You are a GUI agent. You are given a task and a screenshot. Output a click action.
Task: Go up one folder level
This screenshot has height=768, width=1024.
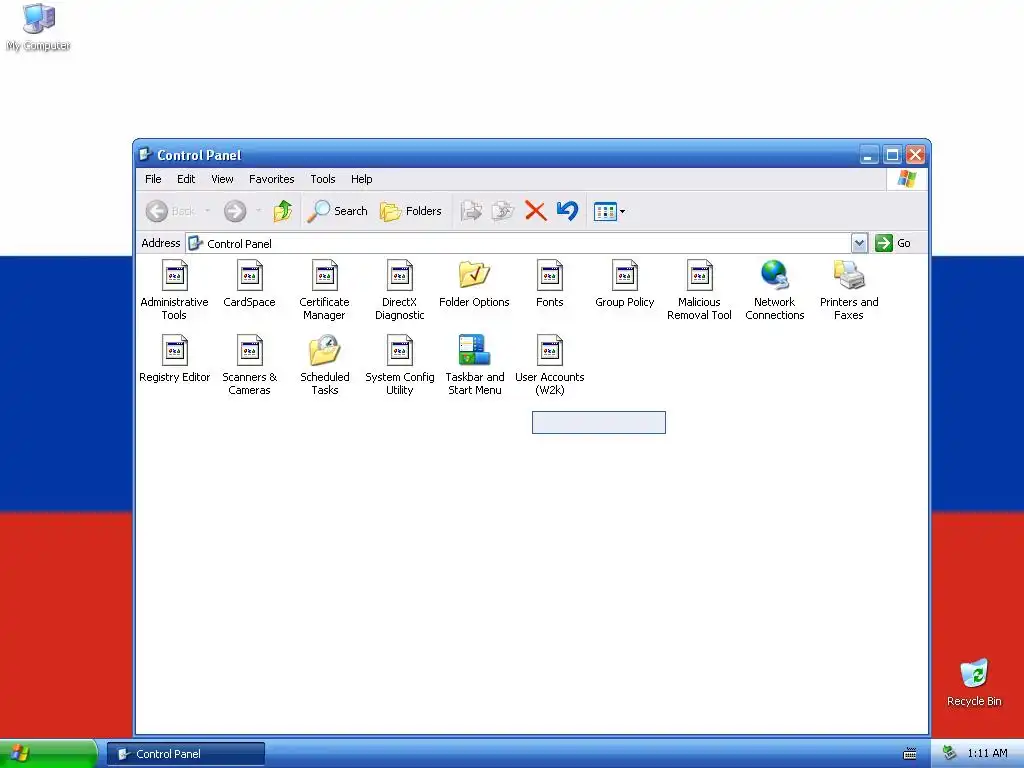click(x=283, y=211)
